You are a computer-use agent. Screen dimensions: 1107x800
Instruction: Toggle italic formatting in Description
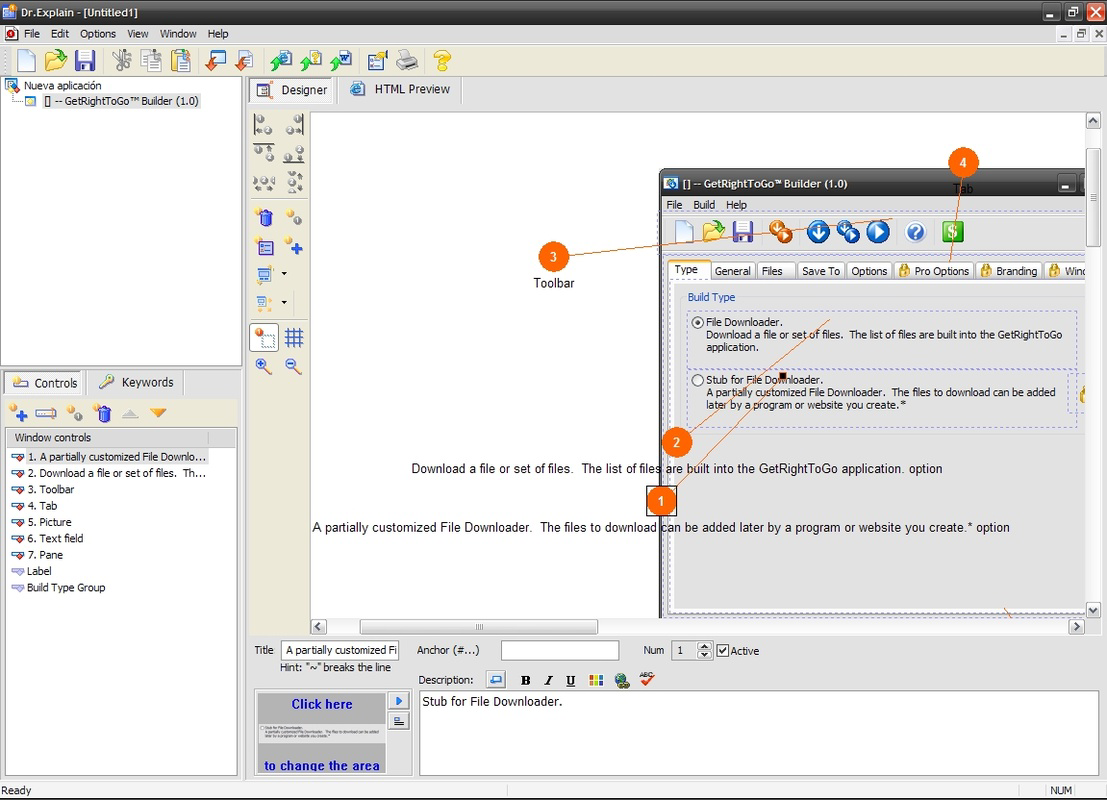[548, 680]
